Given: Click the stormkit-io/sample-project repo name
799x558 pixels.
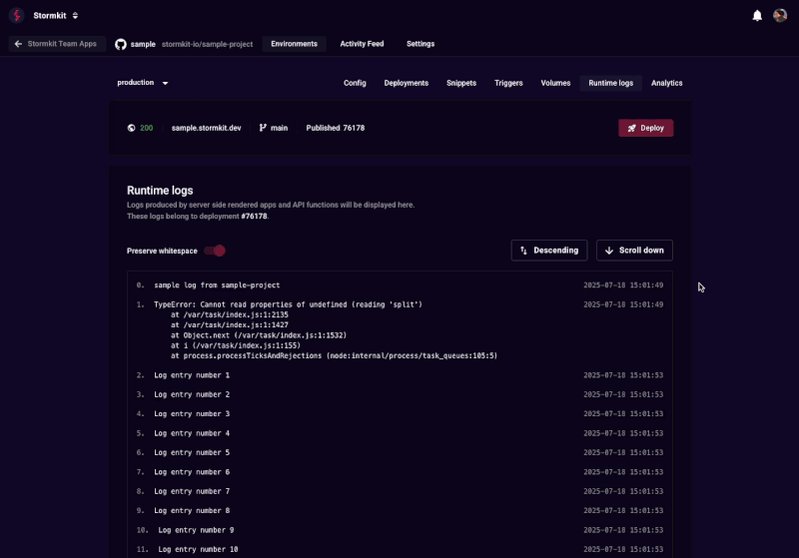Looking at the screenshot, I should coord(207,44).
